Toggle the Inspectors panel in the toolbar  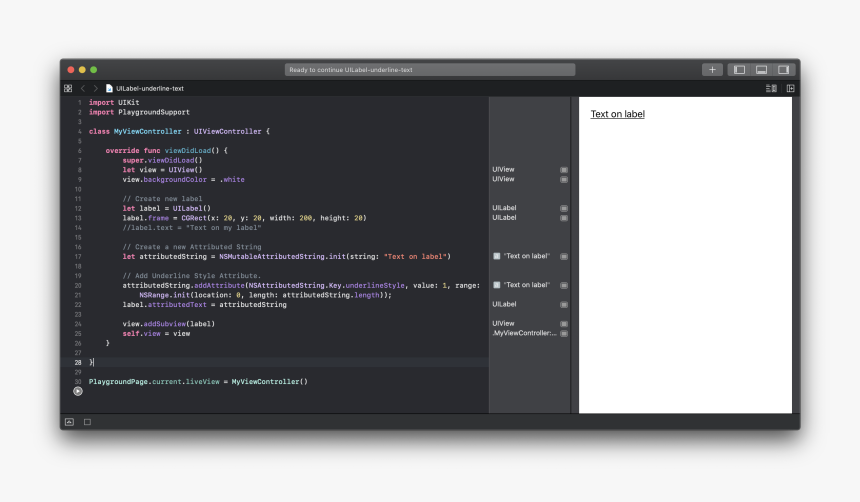coord(783,70)
